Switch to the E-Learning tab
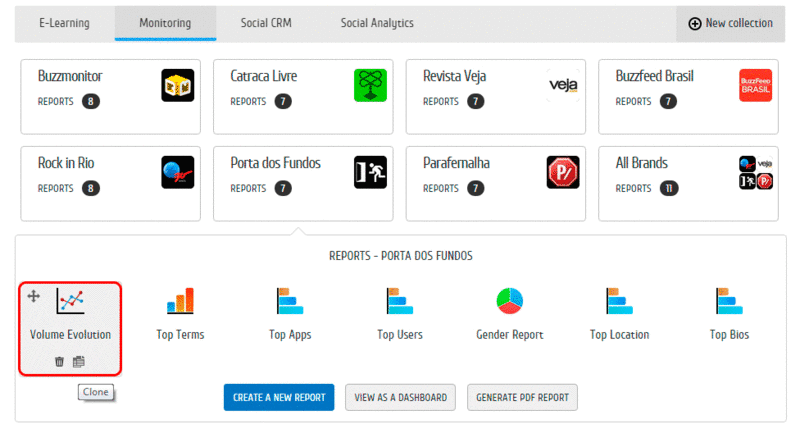800x433 pixels. [x=64, y=23]
